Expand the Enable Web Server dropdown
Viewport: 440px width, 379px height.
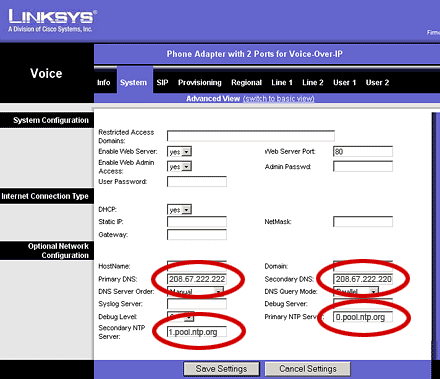click(179, 152)
